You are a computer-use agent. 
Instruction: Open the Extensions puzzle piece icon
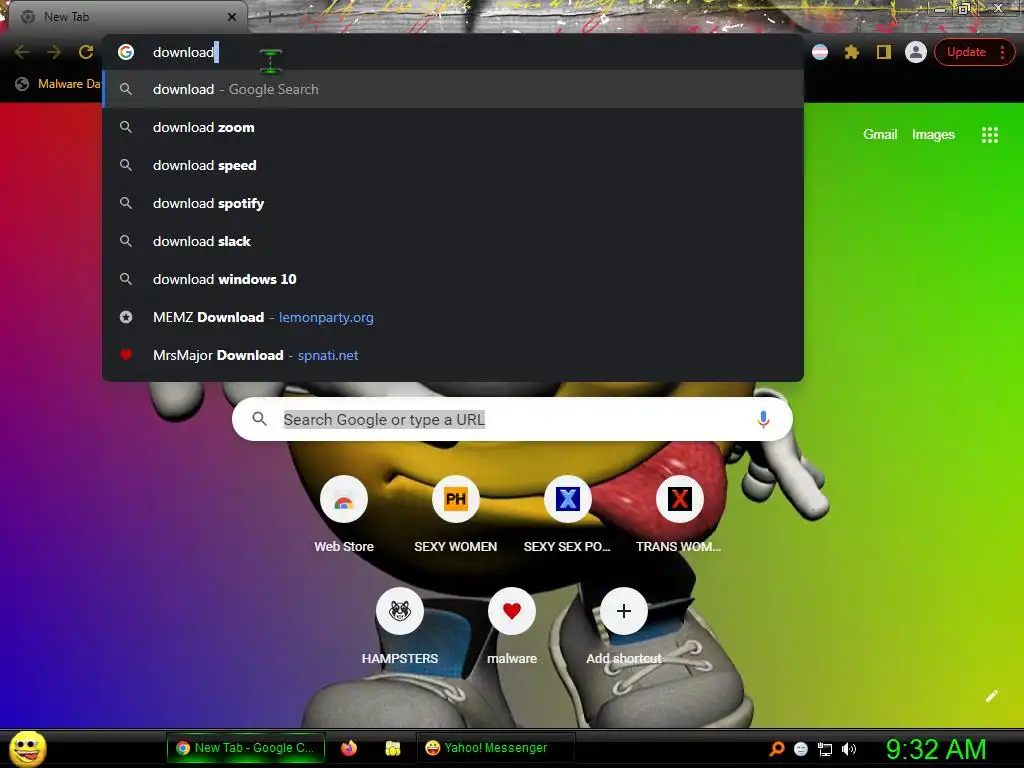coord(852,52)
